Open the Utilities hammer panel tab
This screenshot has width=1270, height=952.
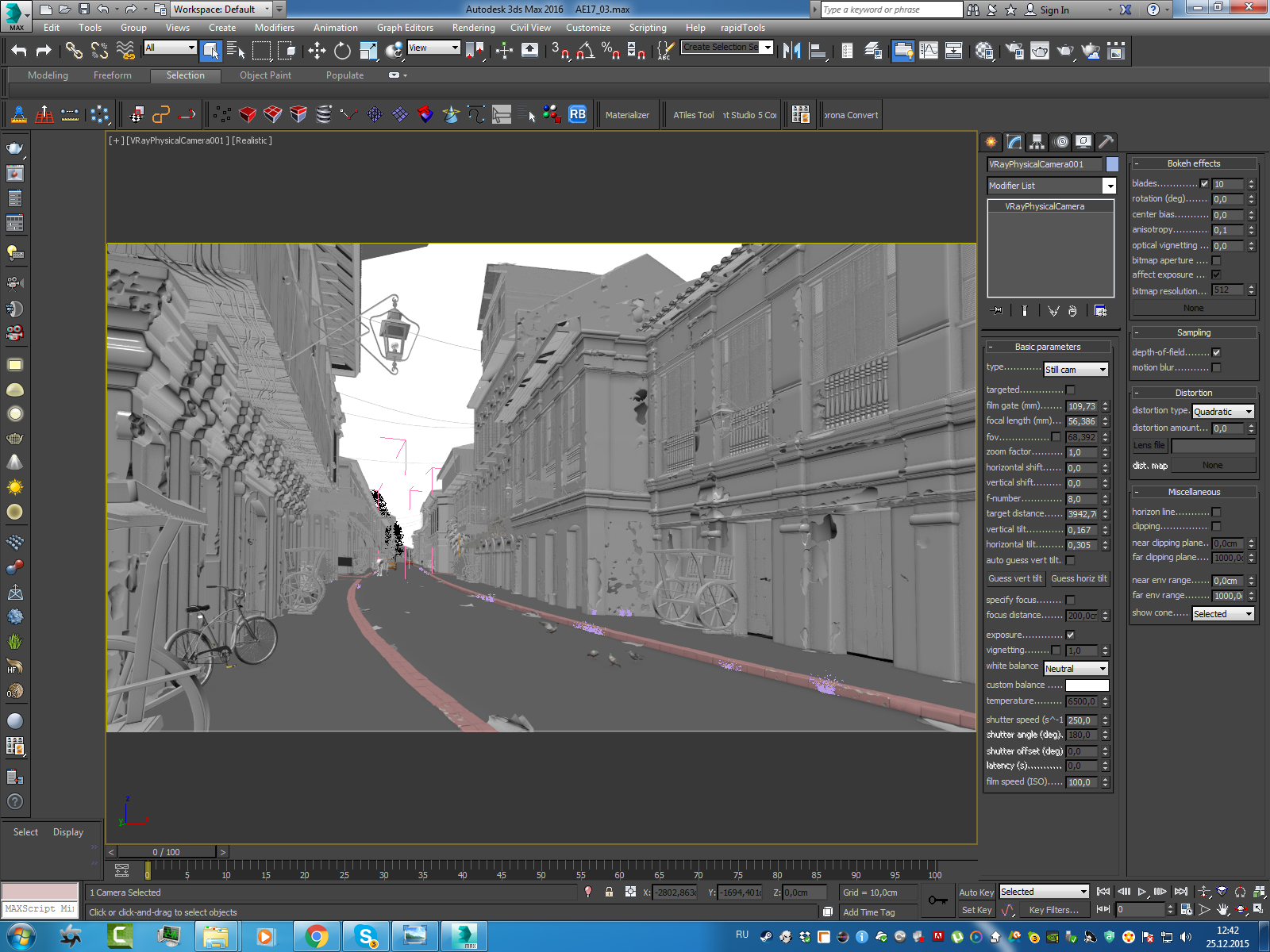[x=1106, y=142]
